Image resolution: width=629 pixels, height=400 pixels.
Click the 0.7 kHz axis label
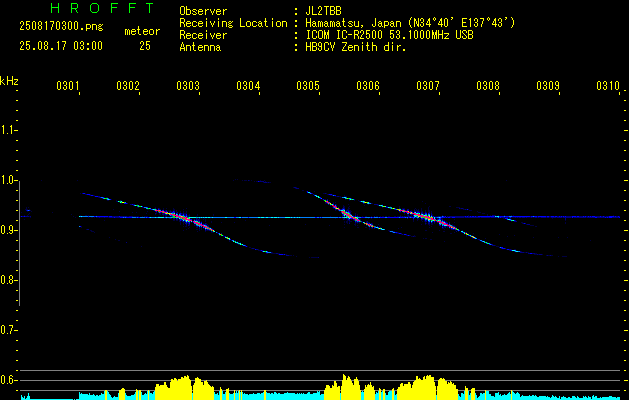8,330
